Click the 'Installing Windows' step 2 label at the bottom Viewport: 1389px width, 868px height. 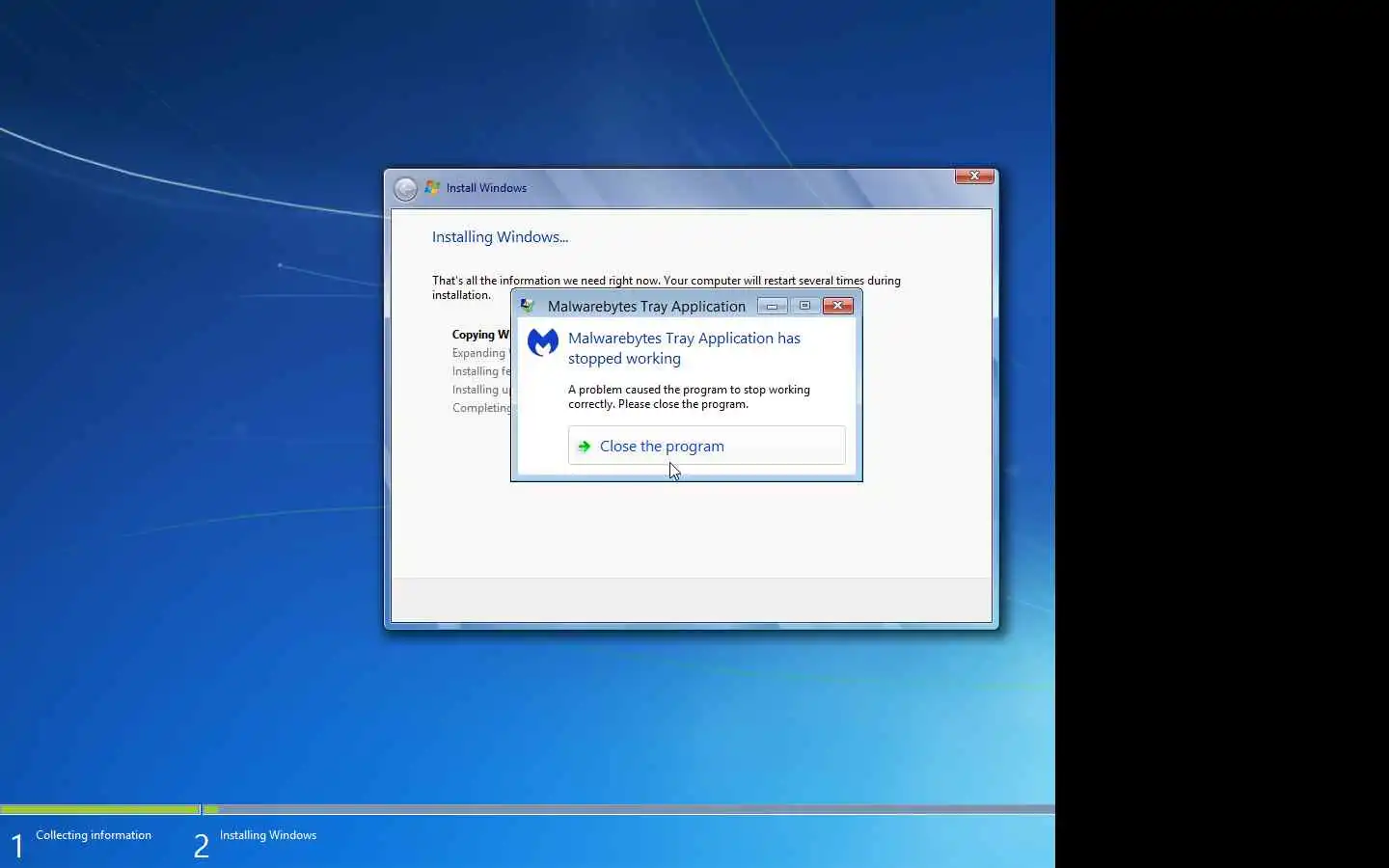(268, 835)
